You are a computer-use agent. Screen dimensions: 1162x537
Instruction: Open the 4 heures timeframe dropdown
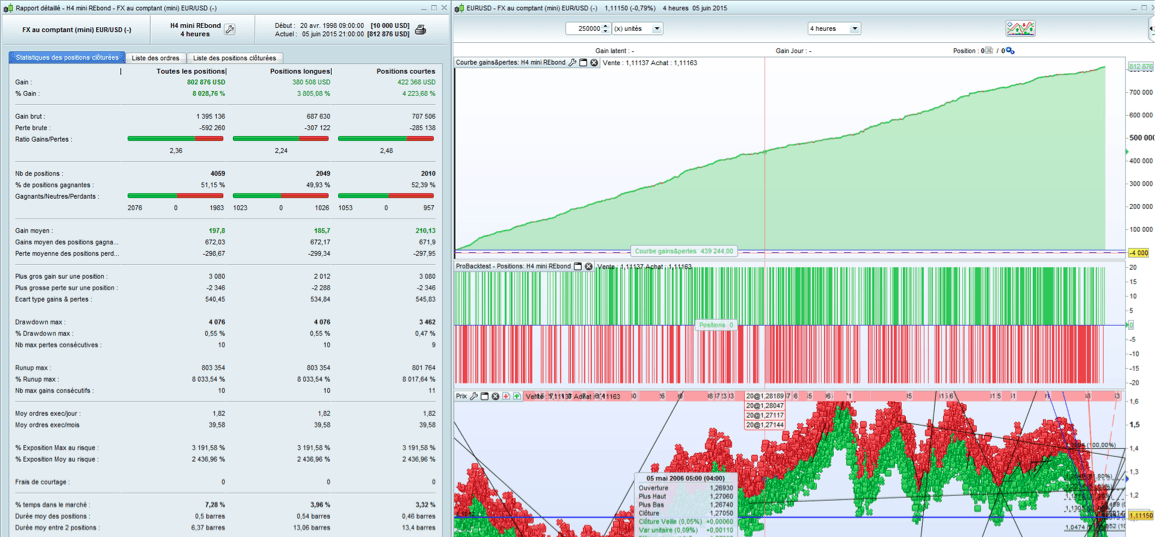(x=834, y=29)
